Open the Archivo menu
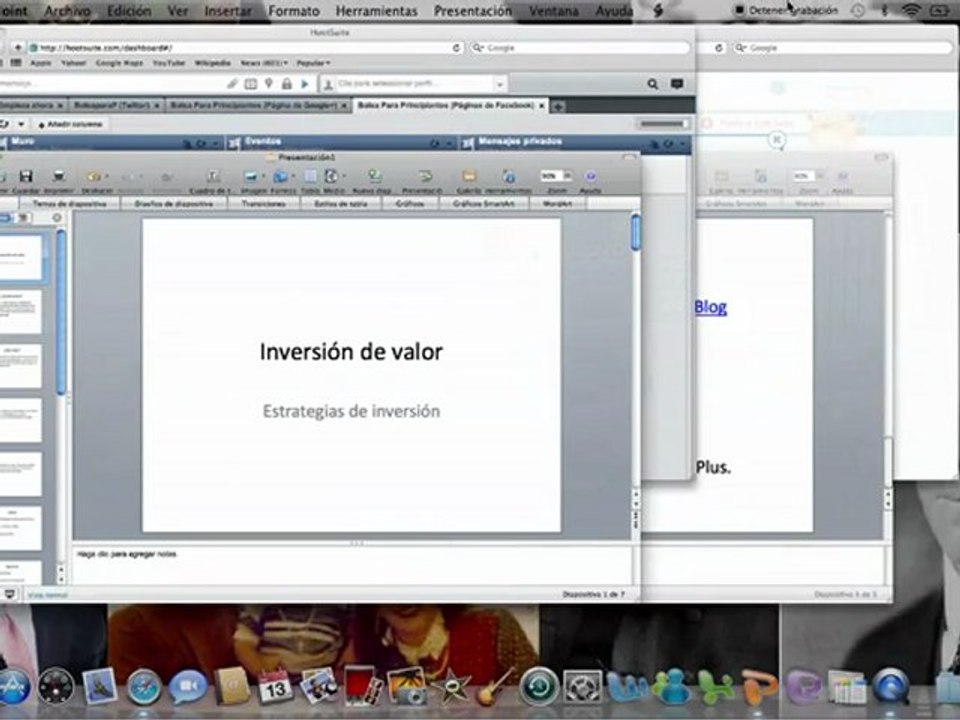Viewport: 960px width, 720px height. [x=67, y=11]
